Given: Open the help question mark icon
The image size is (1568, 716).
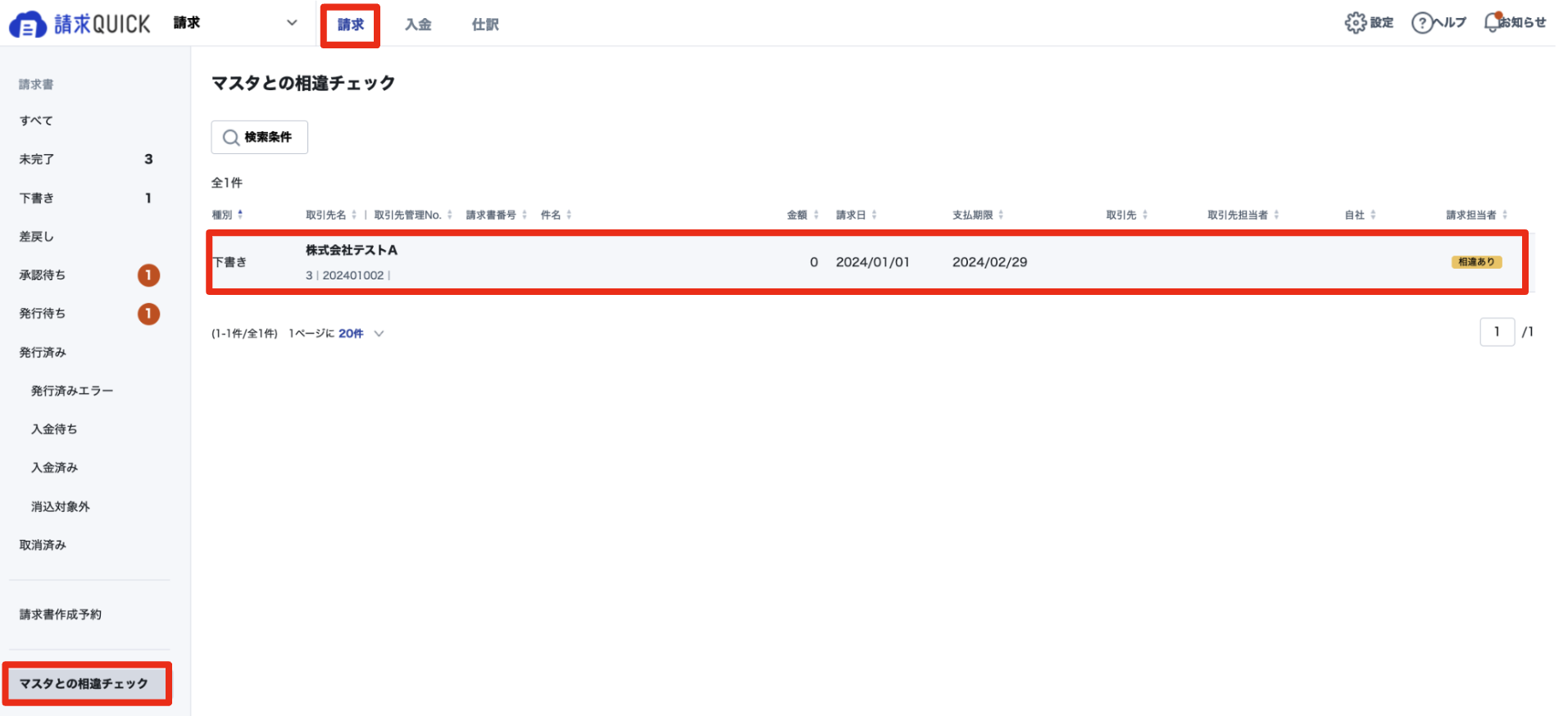Looking at the screenshot, I should (x=1421, y=23).
